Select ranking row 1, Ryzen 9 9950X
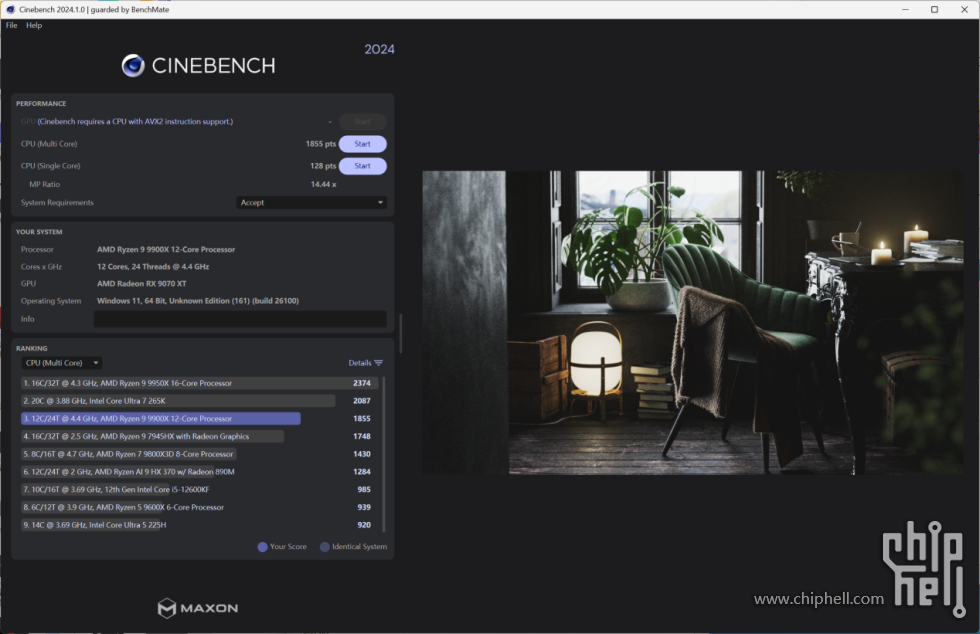Screen dimensions: 980x634 [197, 383]
